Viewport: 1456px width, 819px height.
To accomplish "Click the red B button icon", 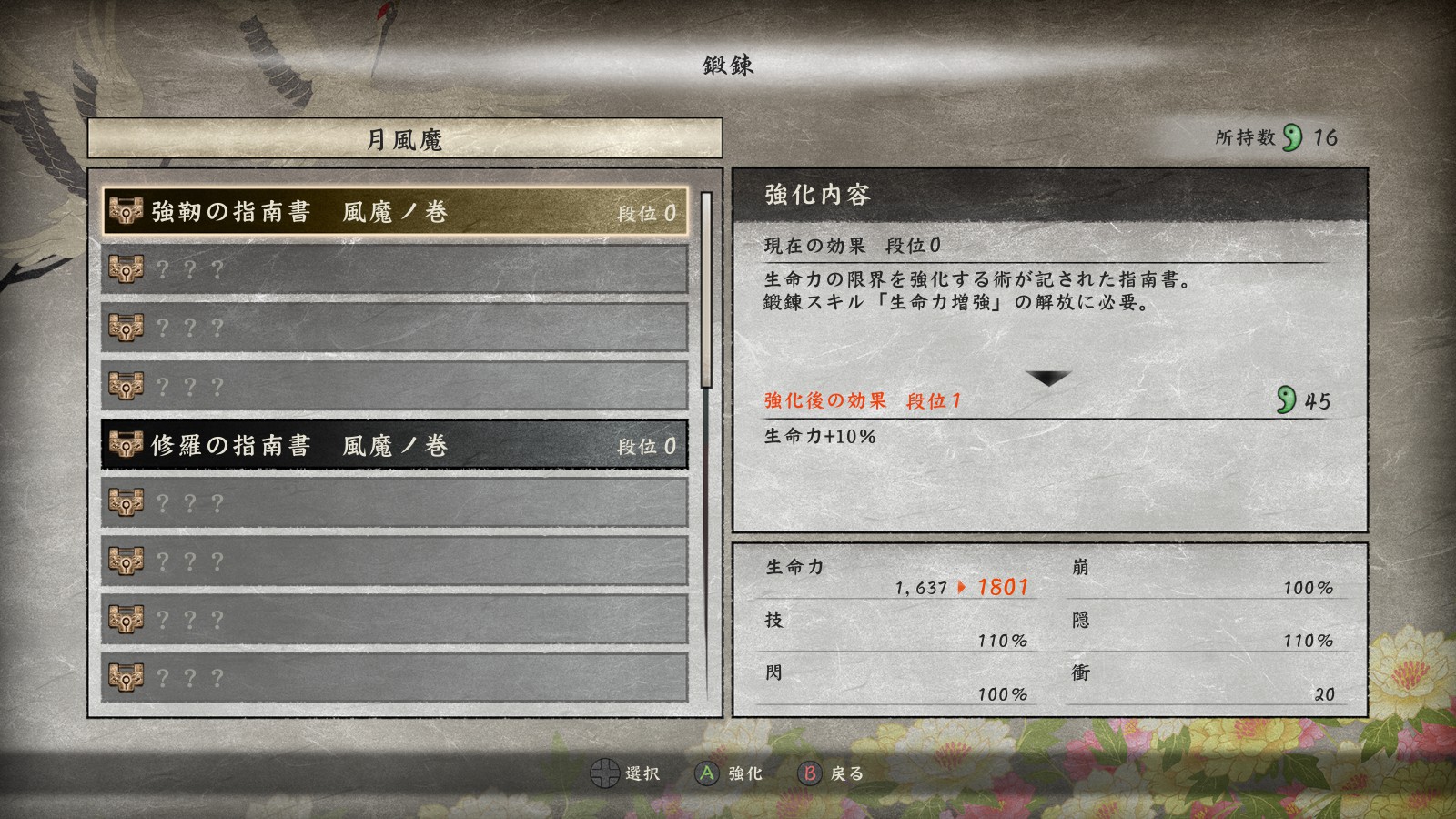I will tap(809, 773).
